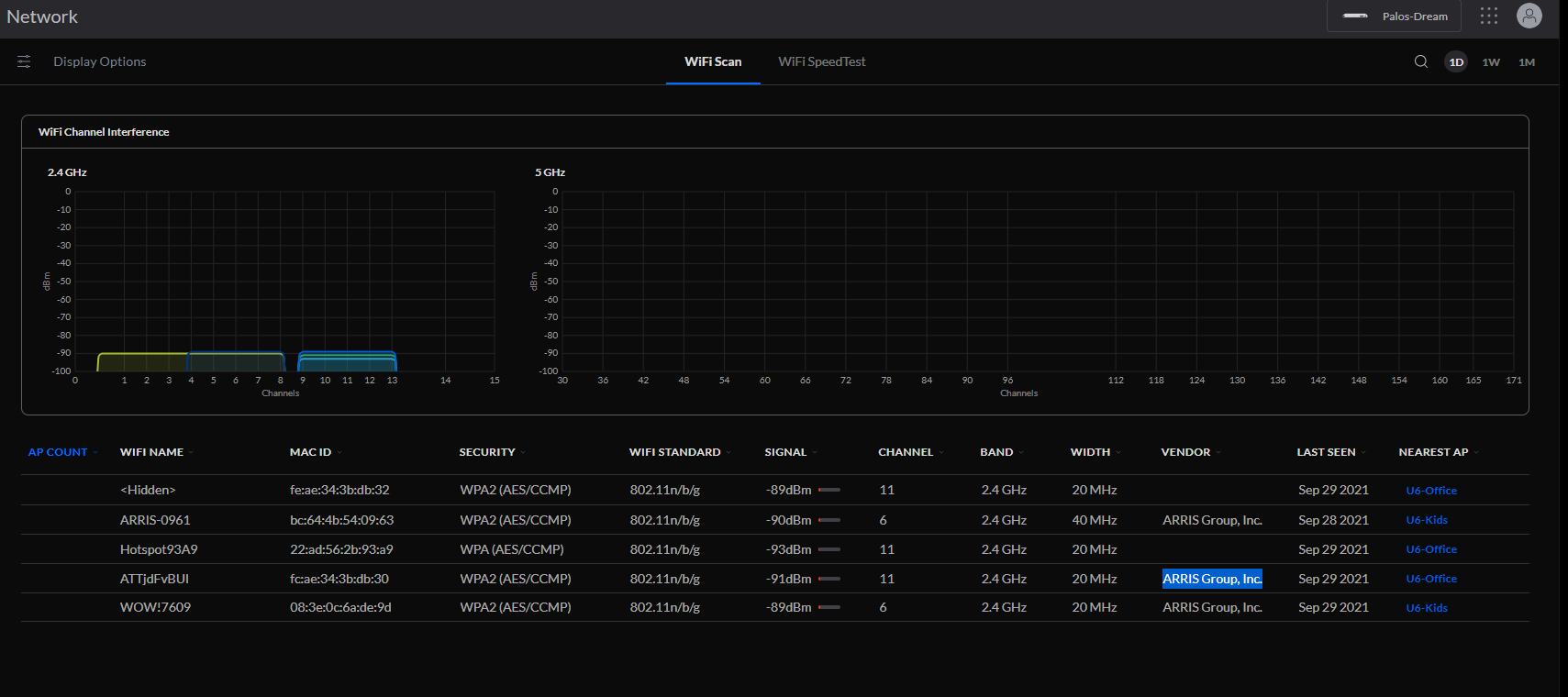
Task: Click the signal bar for WOW!7609
Action: 828,607
